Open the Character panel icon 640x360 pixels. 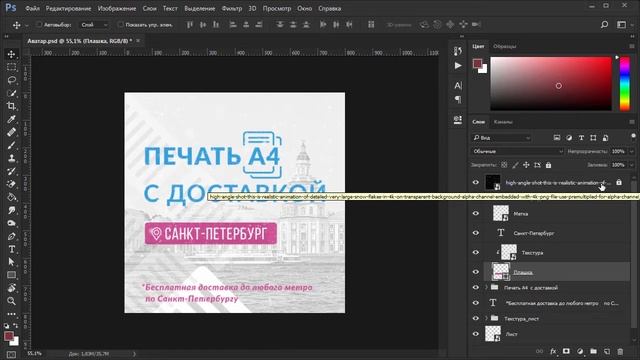coord(458,85)
